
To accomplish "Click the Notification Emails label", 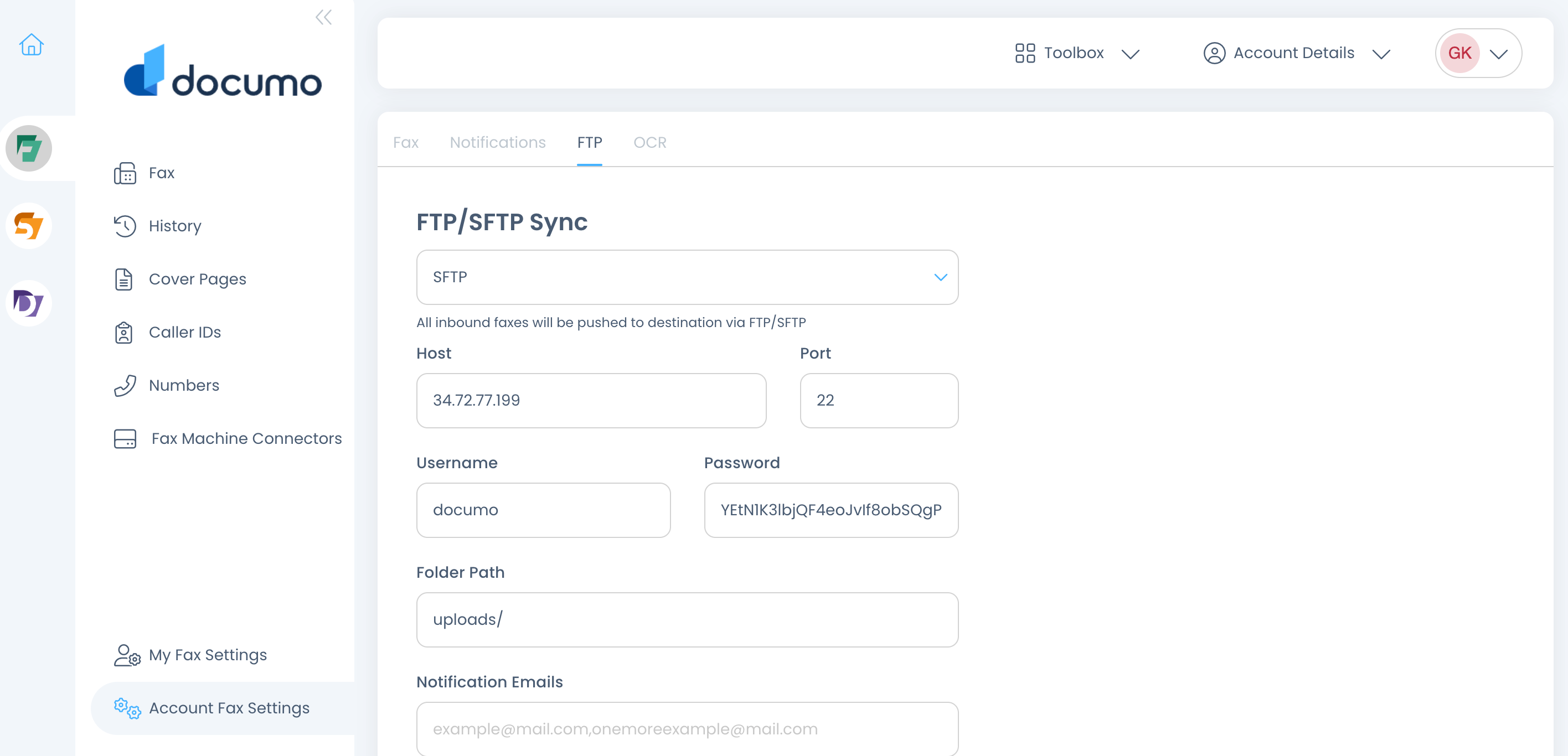I will [x=489, y=682].
